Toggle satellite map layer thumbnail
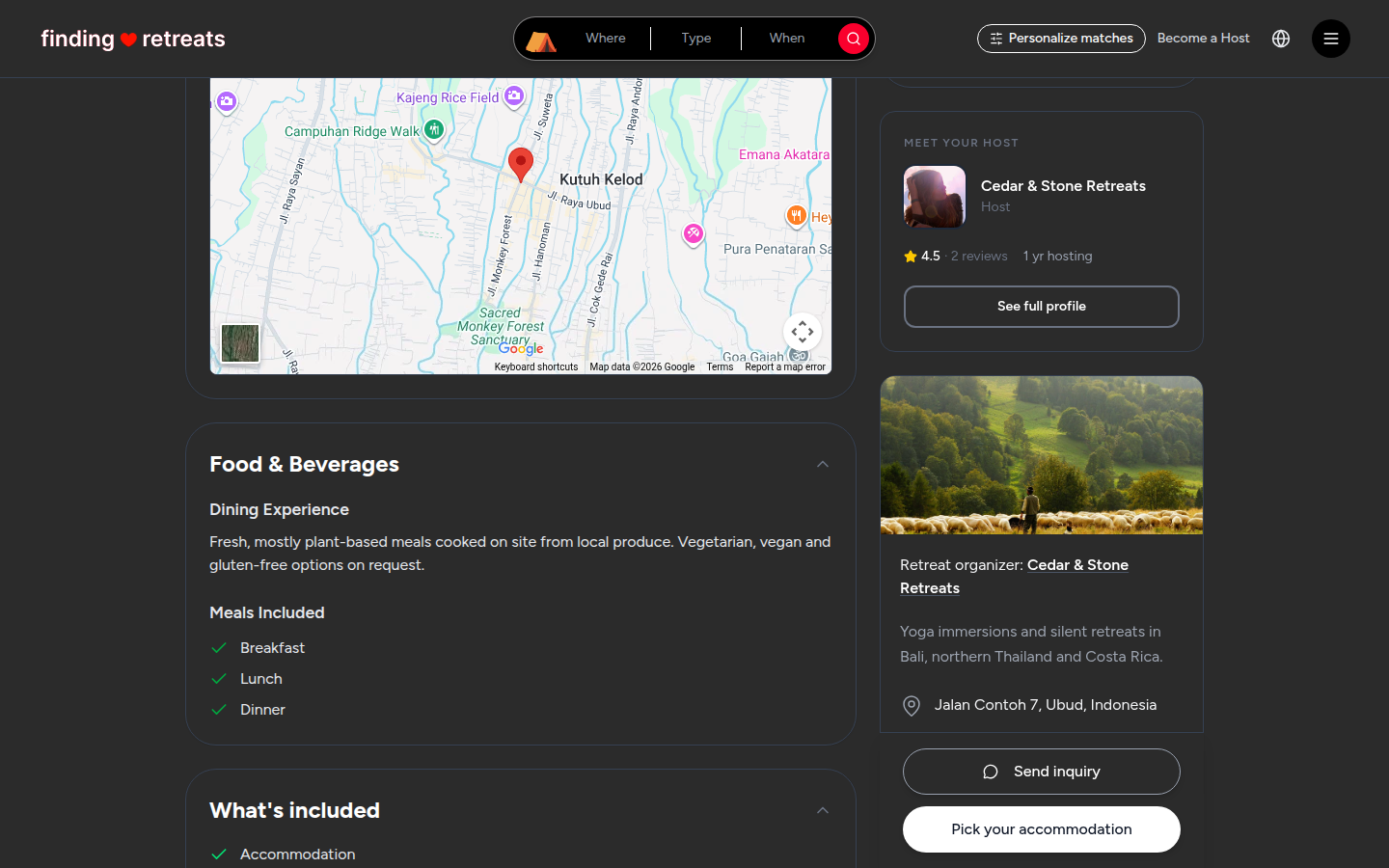The image size is (1389, 868). click(240, 343)
